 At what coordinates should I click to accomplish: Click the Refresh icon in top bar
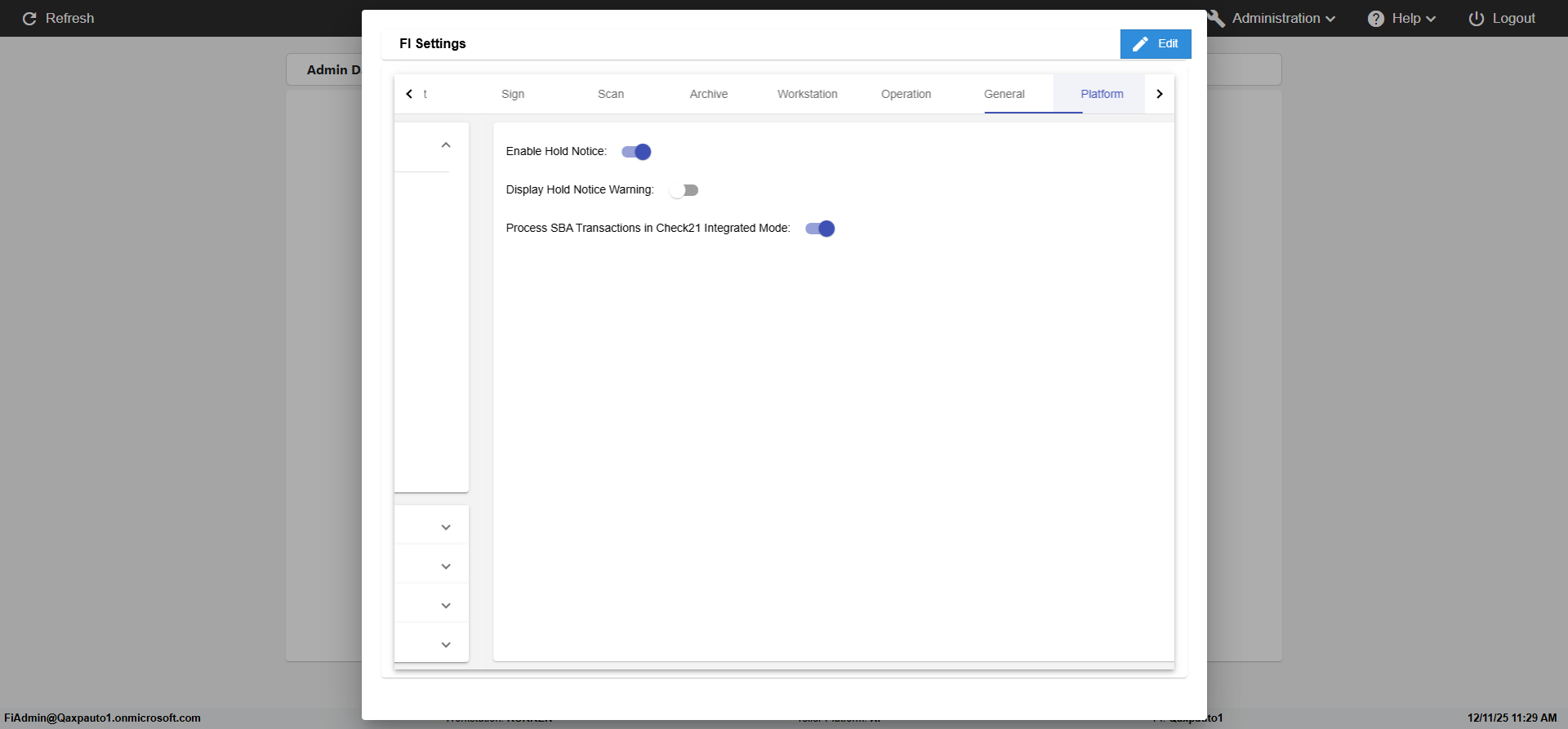(x=29, y=19)
